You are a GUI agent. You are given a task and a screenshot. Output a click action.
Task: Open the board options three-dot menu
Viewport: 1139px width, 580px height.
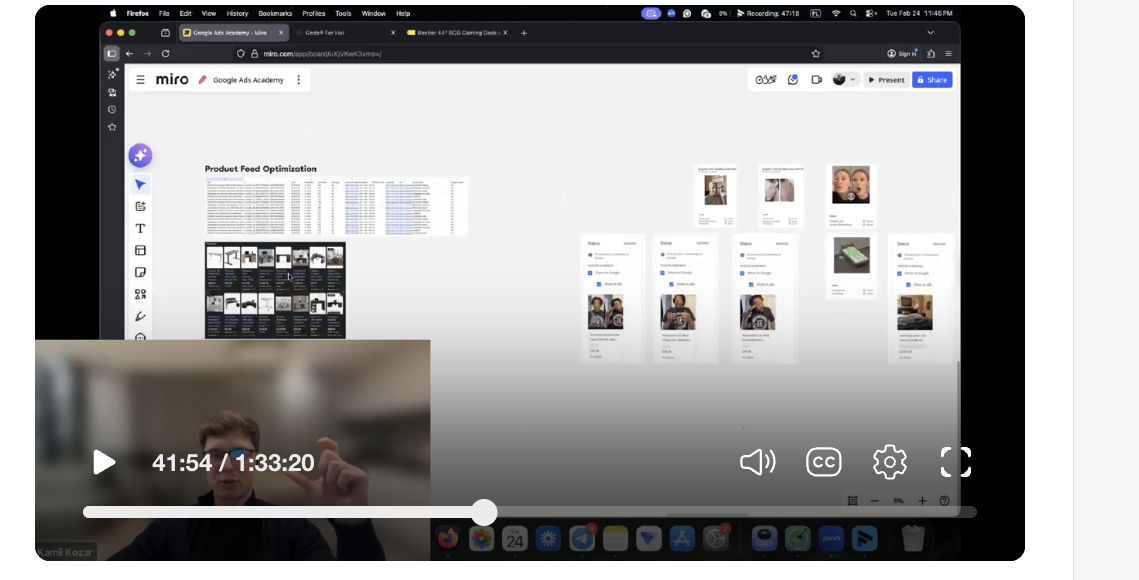299,80
